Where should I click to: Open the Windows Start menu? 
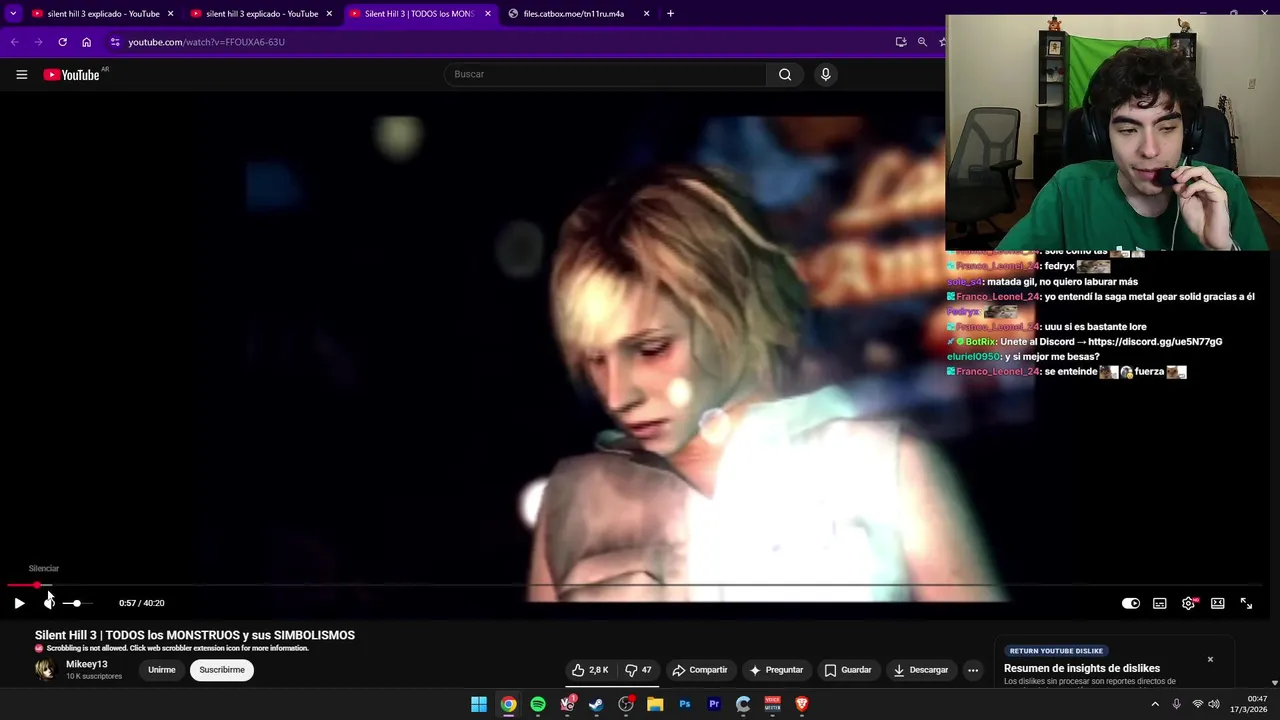pyautogui.click(x=479, y=704)
